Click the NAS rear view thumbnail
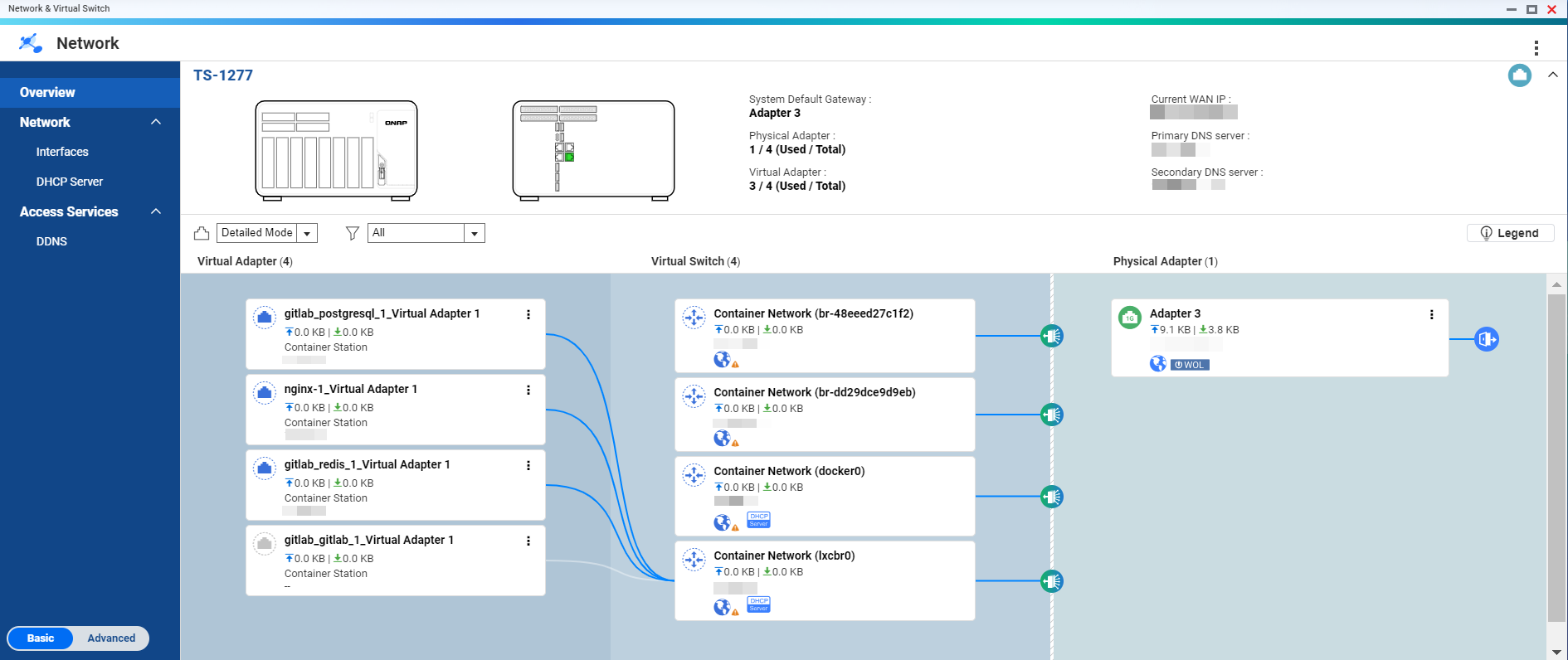1568x660 pixels. click(x=593, y=150)
